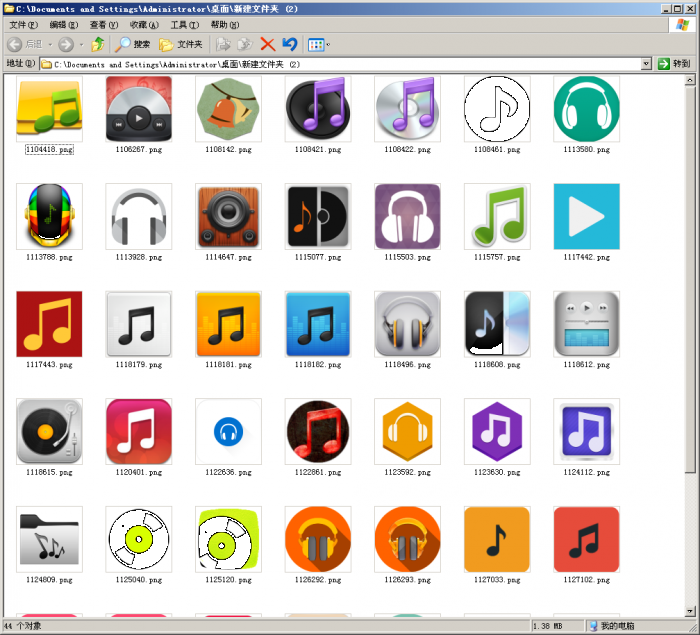Screen dimensions: 700x635
Task: Open the Favorites (收藏) menu
Action: tap(144, 25)
